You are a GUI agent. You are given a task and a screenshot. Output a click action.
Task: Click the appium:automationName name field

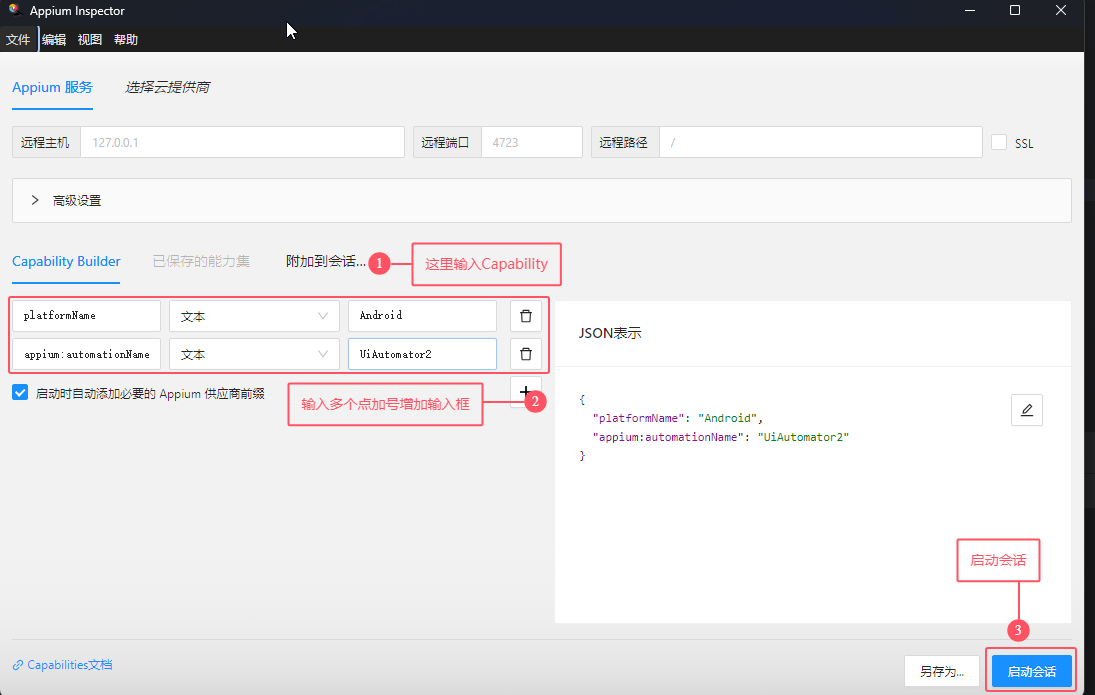pyautogui.click(x=87, y=354)
